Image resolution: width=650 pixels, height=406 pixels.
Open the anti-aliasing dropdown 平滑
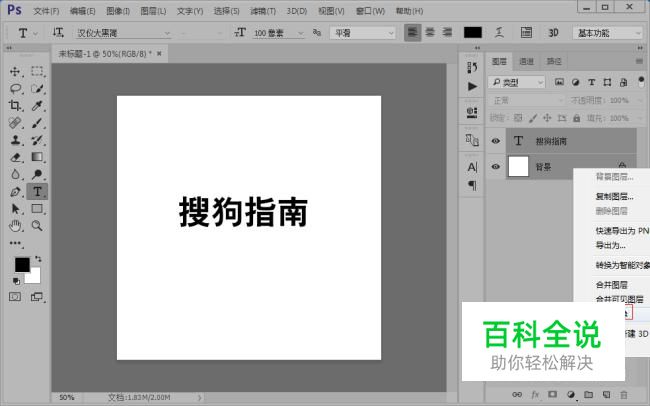362,33
